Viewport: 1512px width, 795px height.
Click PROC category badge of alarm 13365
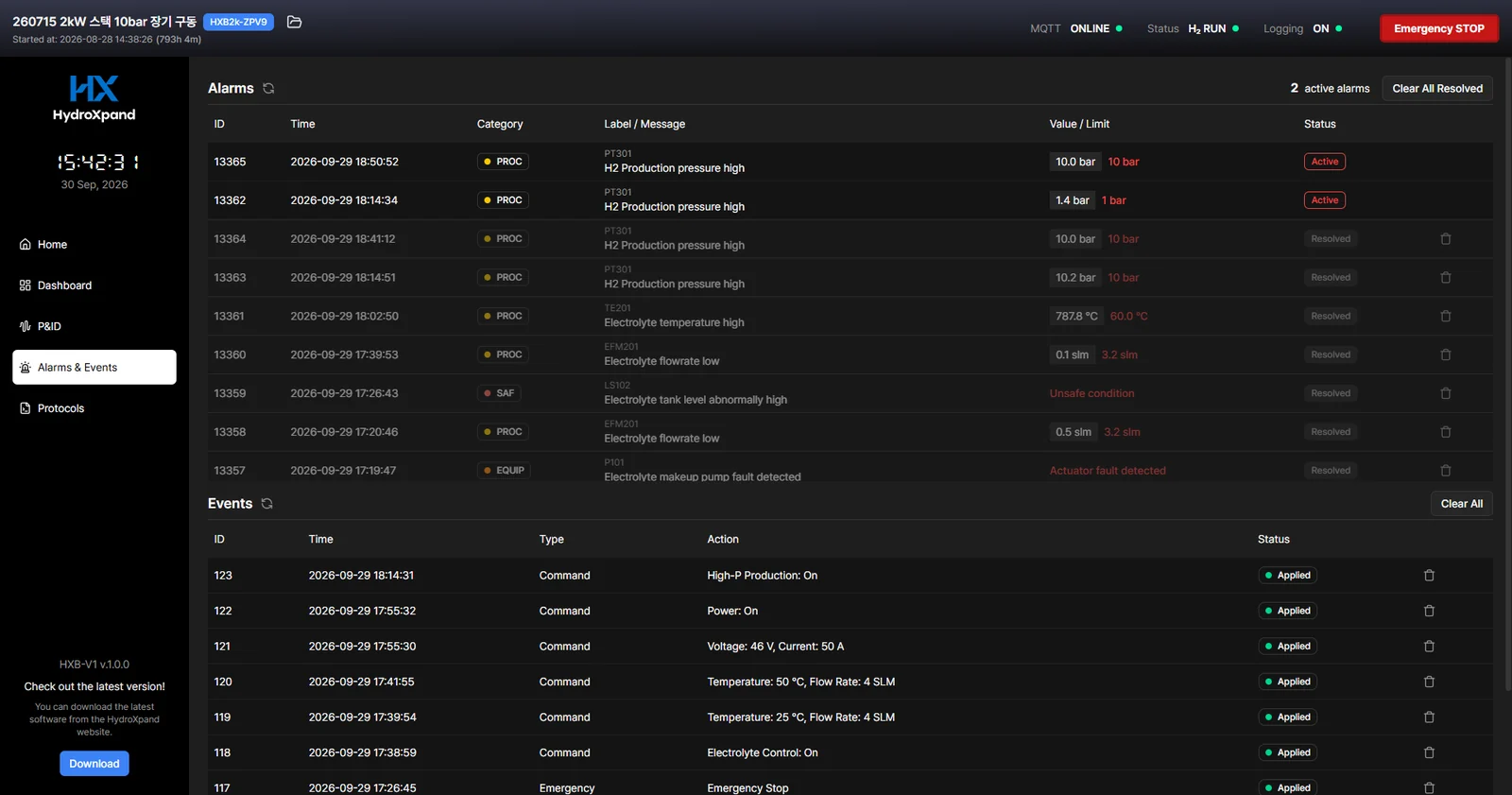click(503, 162)
